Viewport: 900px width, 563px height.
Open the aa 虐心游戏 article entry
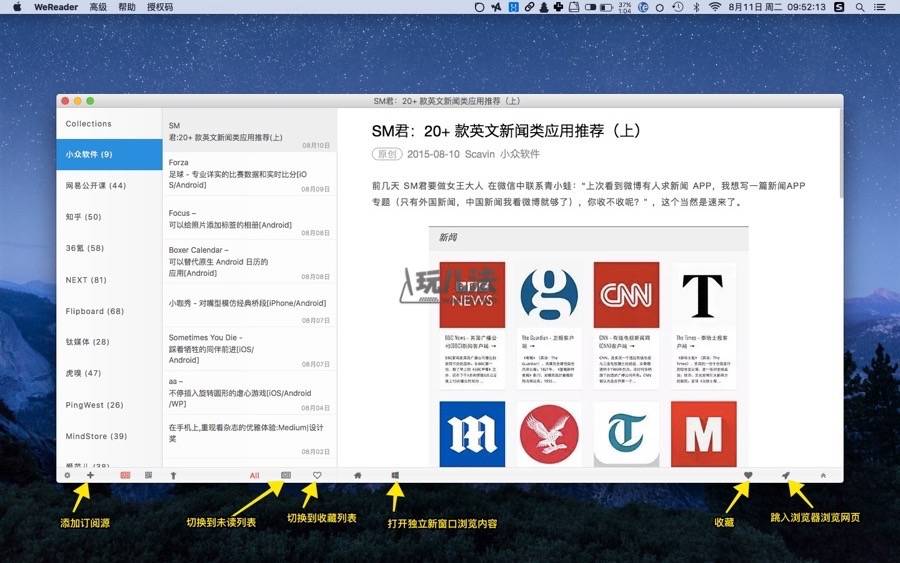point(249,393)
